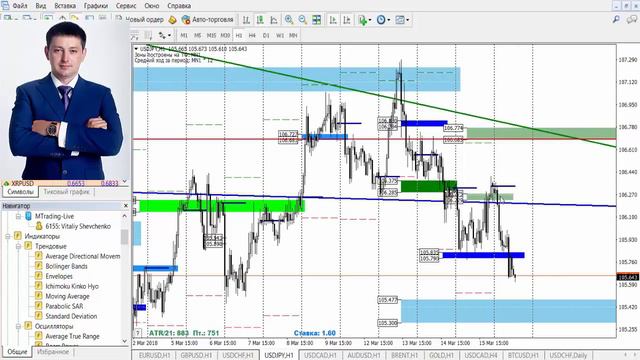Open the Сервис menu
The height and width of the screenshot is (360, 640).
pos(126,6)
